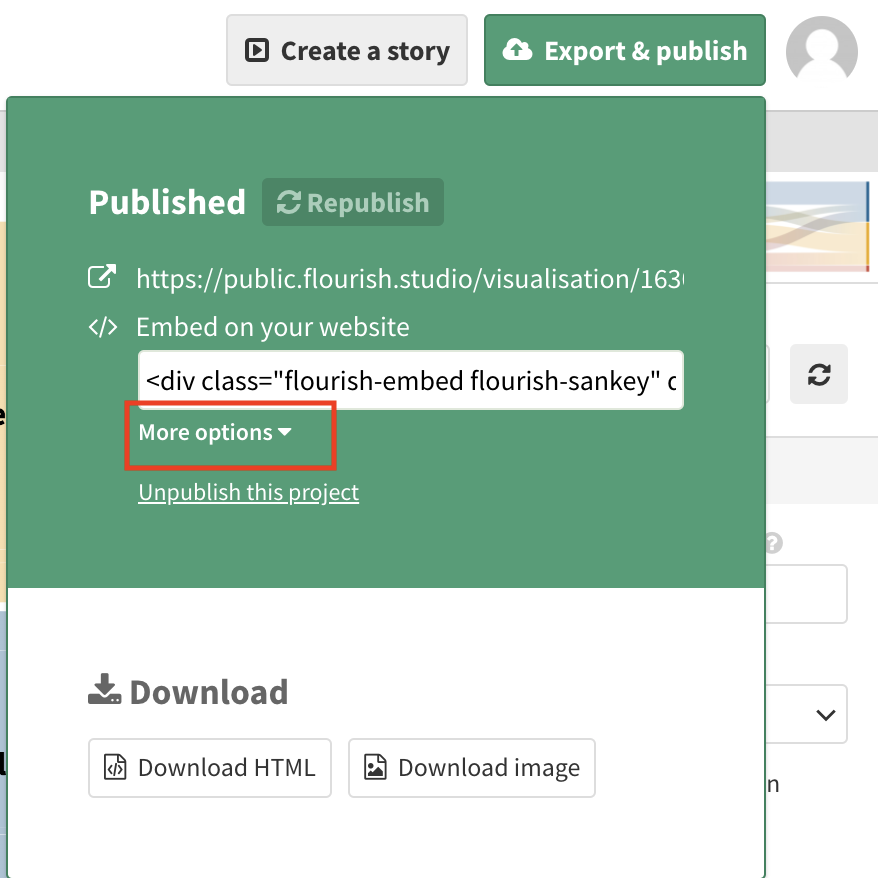
Task: Click the external link icon beside the public URL
Action: coord(102,278)
